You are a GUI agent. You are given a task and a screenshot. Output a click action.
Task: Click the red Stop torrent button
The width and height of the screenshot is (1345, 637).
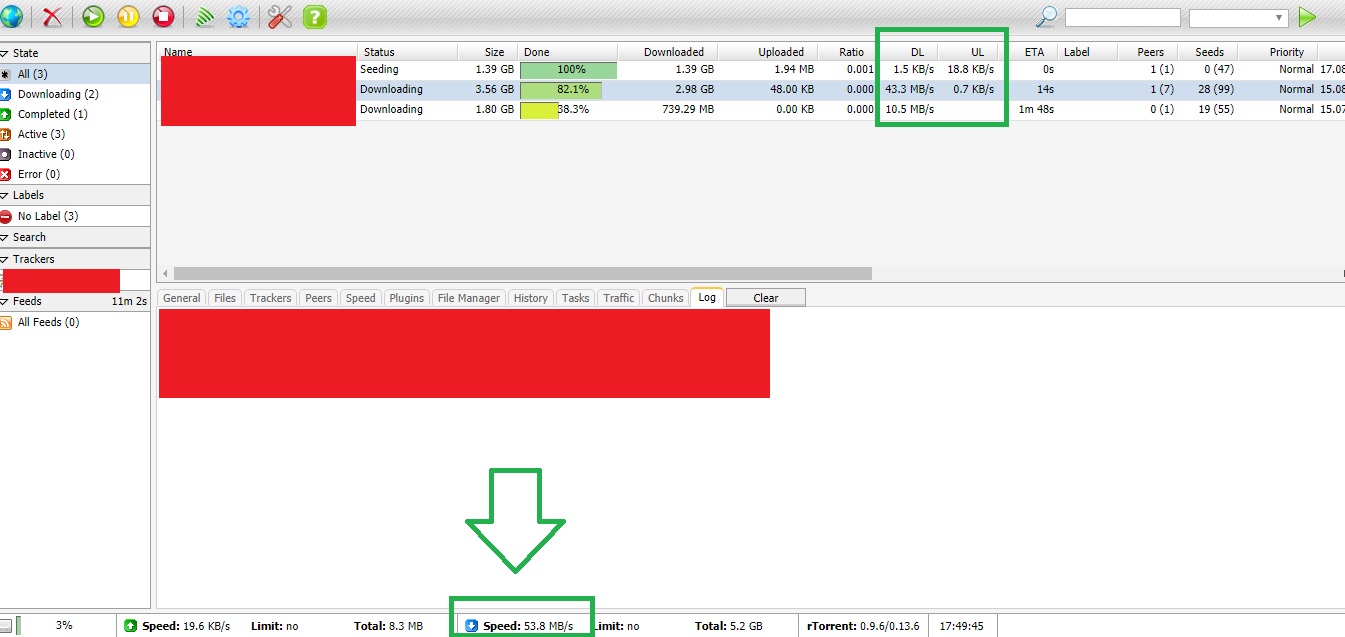(x=163, y=16)
